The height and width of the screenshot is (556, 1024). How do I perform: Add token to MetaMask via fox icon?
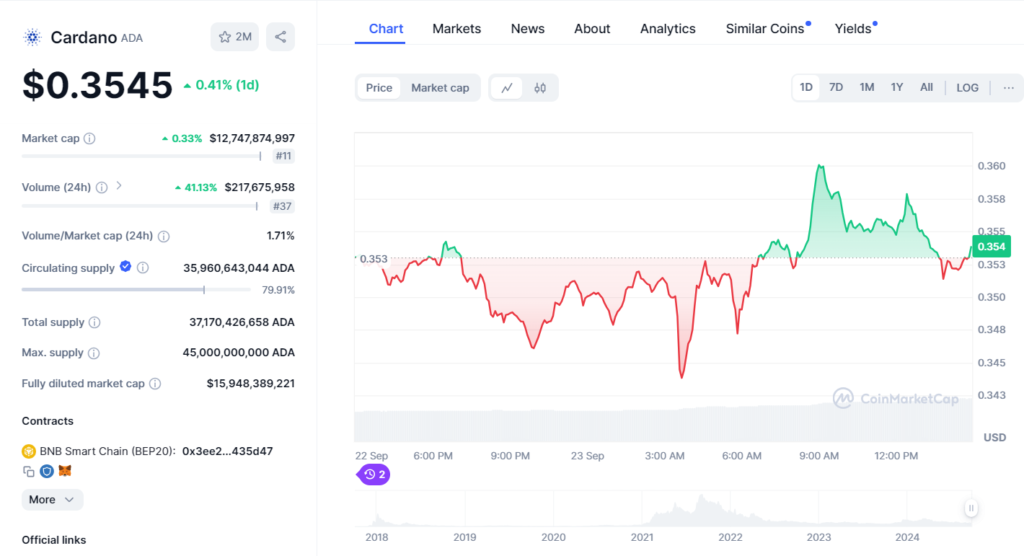[x=65, y=470]
